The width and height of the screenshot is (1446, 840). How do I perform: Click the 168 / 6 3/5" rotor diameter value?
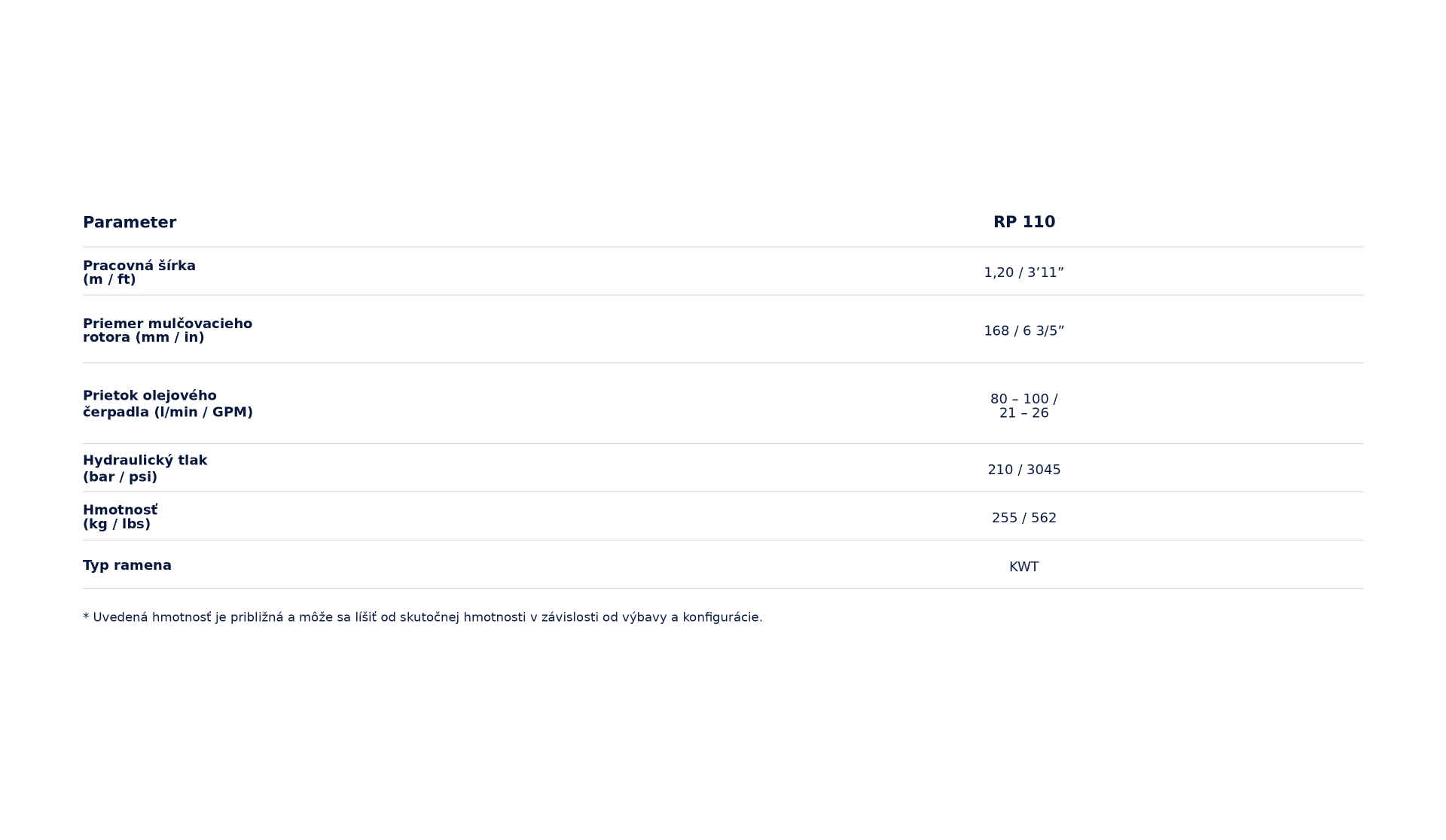point(1023,330)
